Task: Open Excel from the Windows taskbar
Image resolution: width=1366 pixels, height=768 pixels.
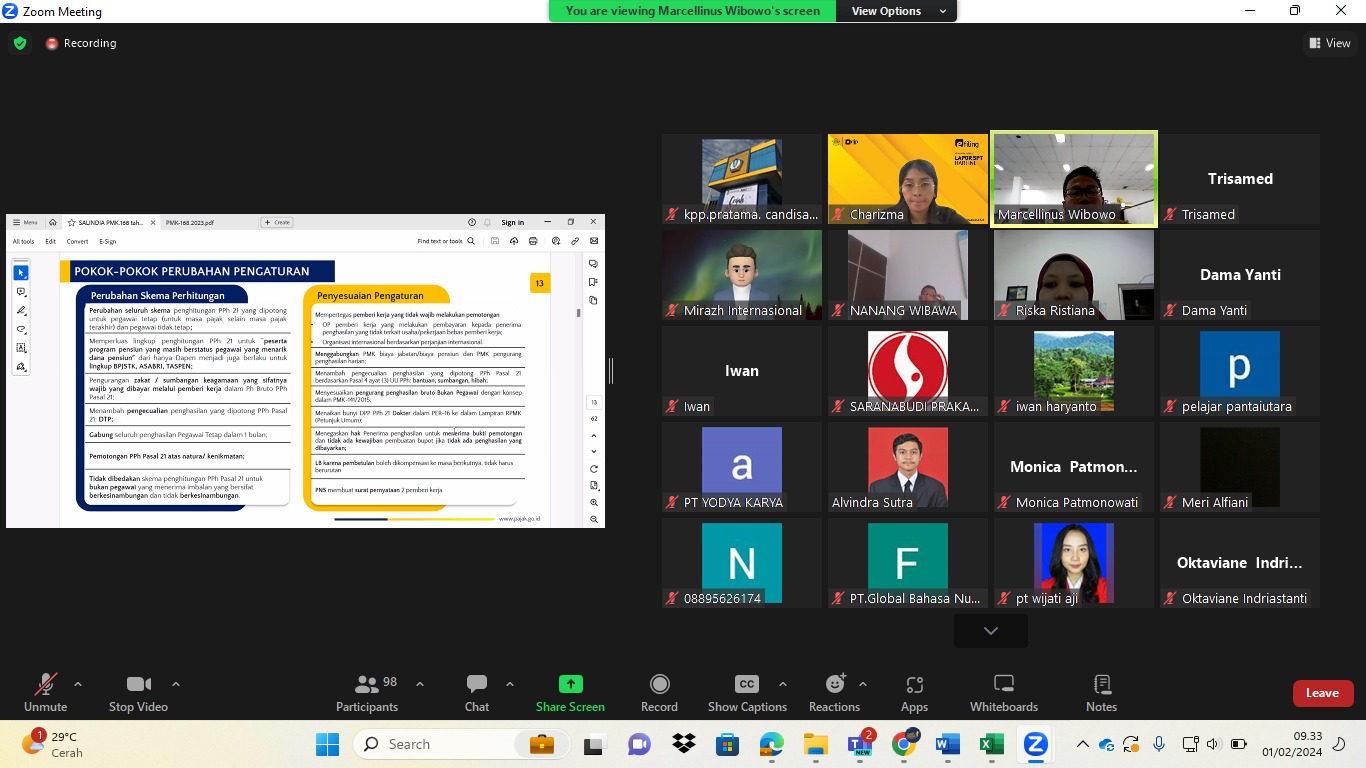Action: (990, 745)
